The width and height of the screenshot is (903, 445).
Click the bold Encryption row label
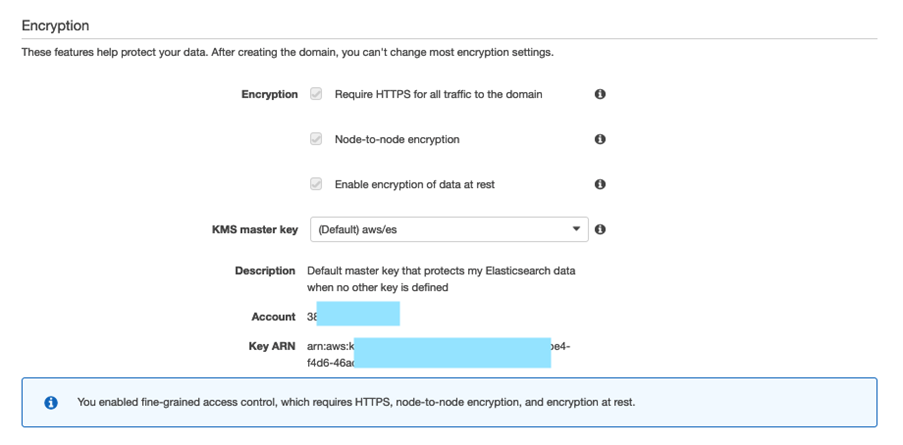pos(269,94)
